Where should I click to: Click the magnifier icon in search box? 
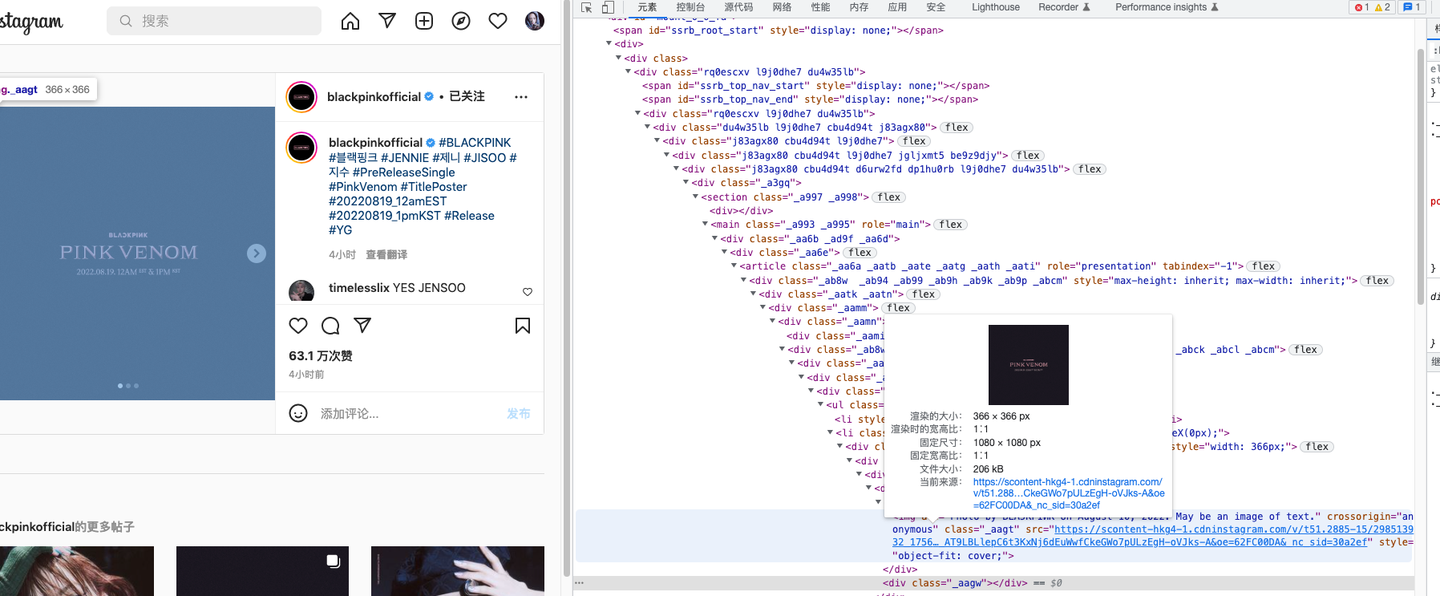click(x=127, y=21)
